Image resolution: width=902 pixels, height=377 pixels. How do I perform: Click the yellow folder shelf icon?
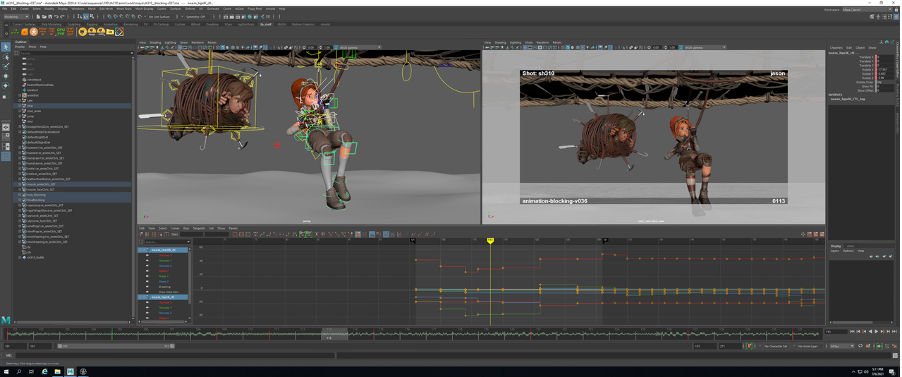tap(110, 32)
